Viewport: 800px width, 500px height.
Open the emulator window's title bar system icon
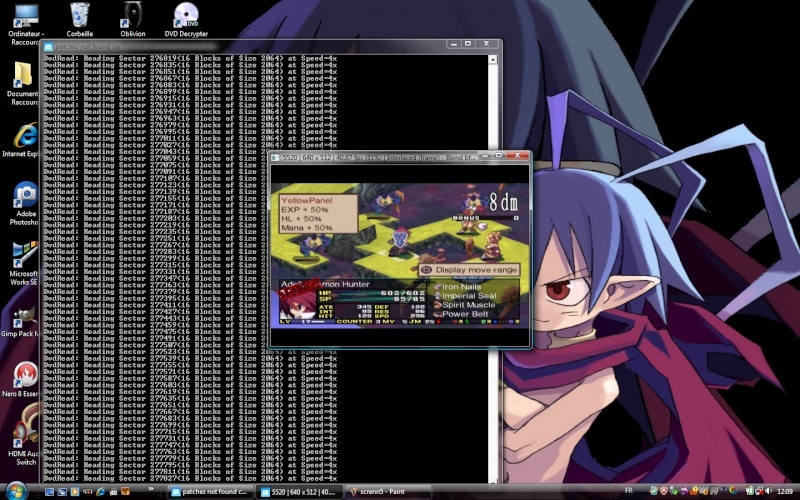[276, 158]
